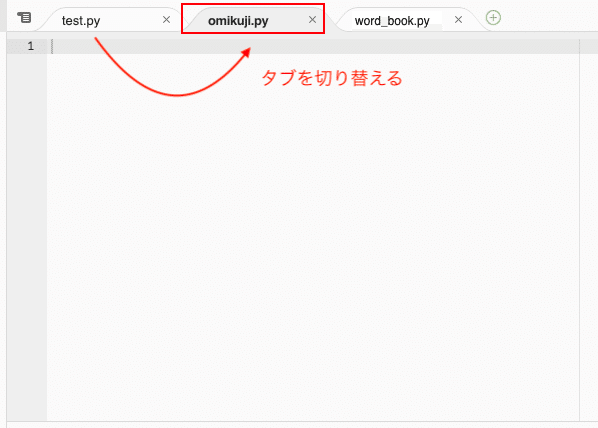598x428 pixels.
Task: Click line number 1 in the gutter
Action: [31, 46]
